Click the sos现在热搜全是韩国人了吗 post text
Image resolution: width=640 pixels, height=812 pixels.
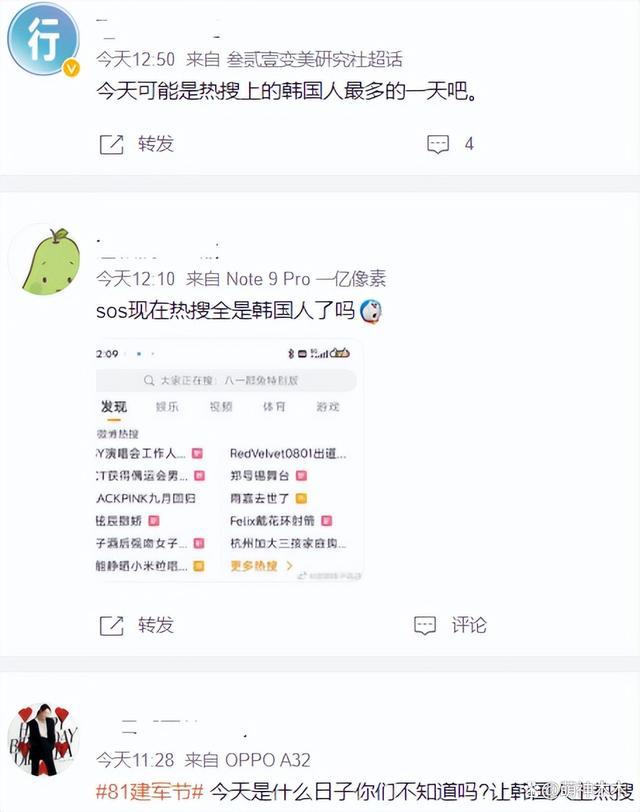tap(225, 311)
